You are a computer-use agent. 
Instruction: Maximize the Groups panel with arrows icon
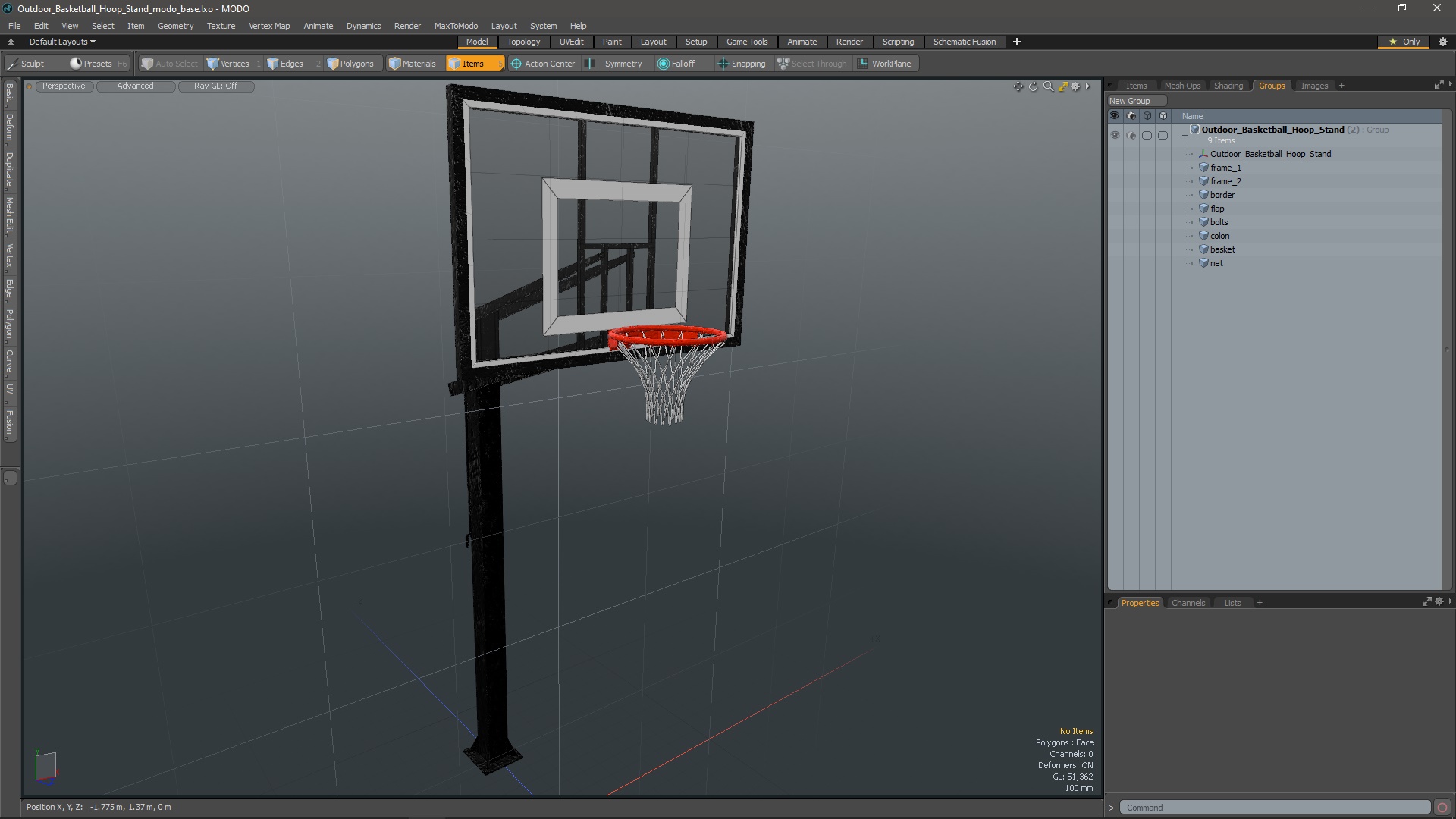click(x=1439, y=85)
